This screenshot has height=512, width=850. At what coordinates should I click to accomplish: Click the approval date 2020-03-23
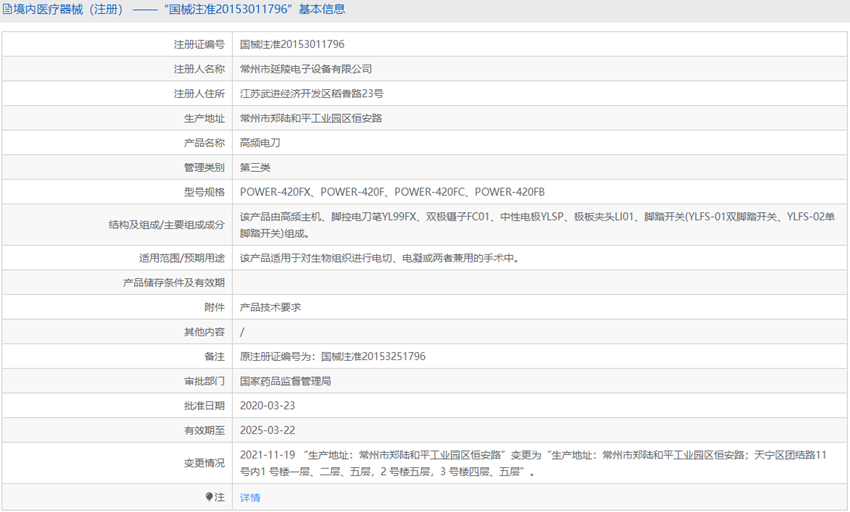click(x=267, y=406)
